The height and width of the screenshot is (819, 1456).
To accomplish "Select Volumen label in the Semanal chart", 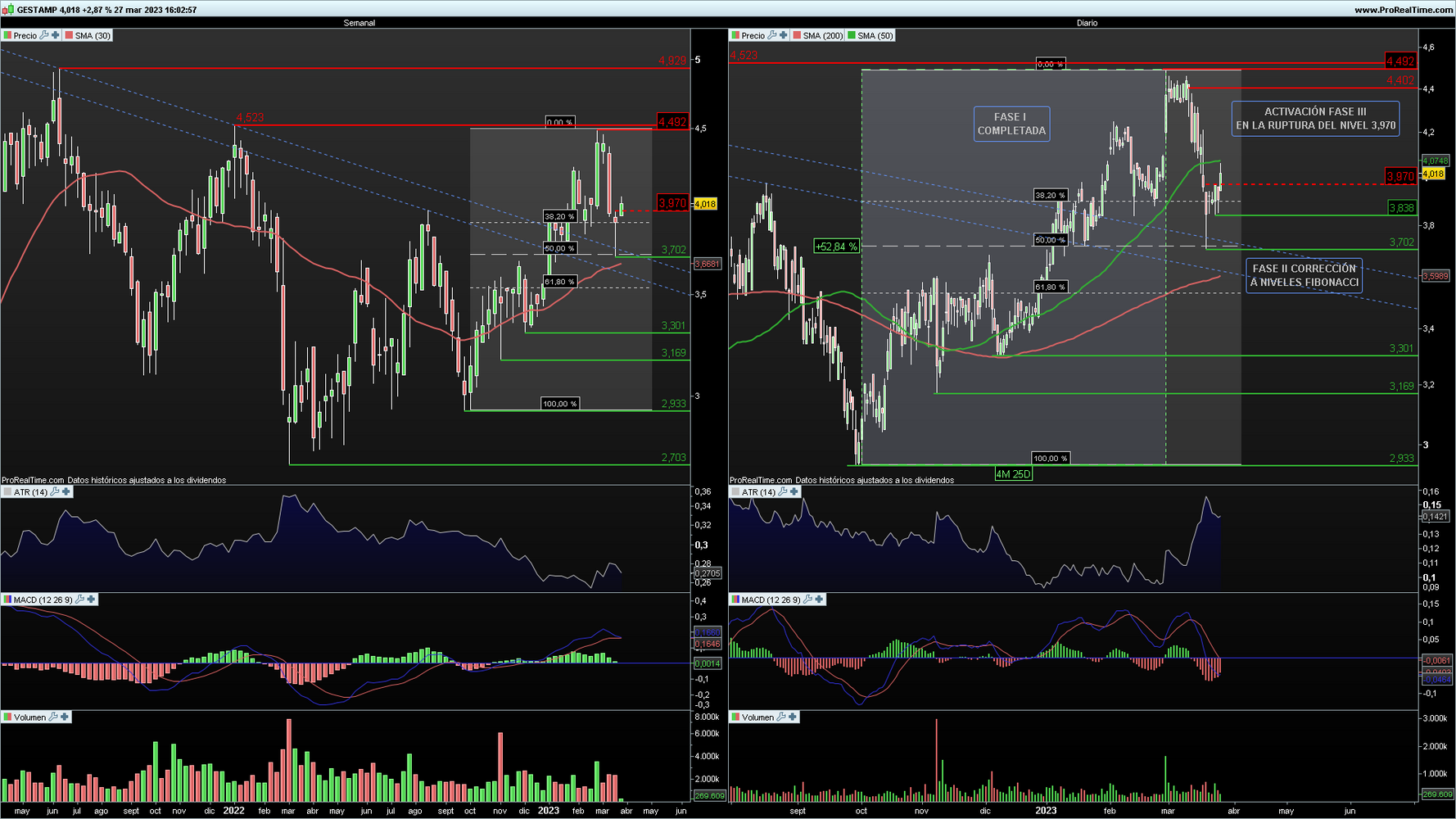I will pos(29,717).
